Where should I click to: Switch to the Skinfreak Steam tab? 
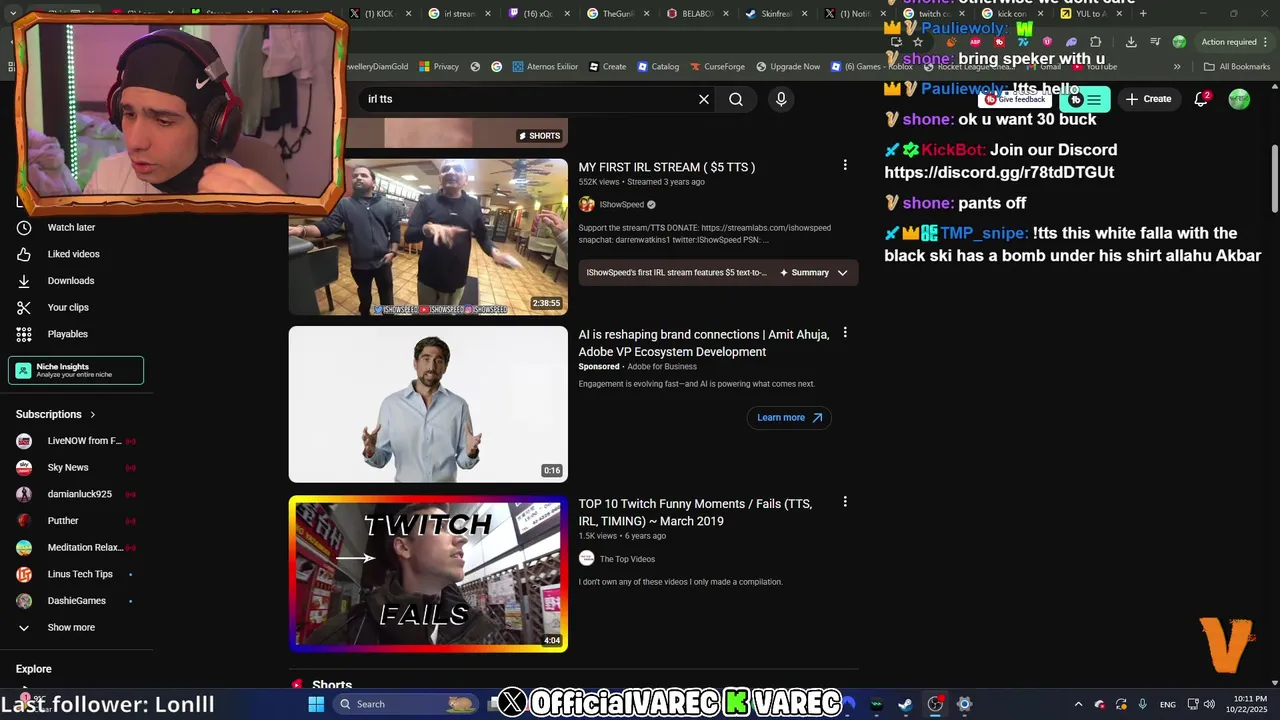pyautogui.click(x=777, y=14)
